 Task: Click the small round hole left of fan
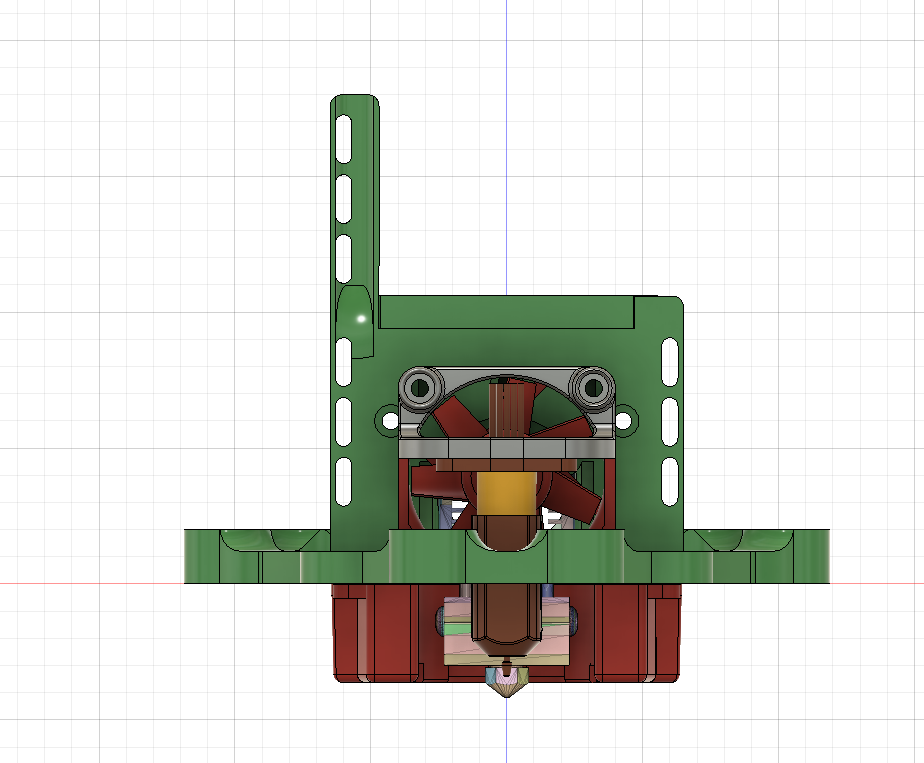(x=390, y=421)
